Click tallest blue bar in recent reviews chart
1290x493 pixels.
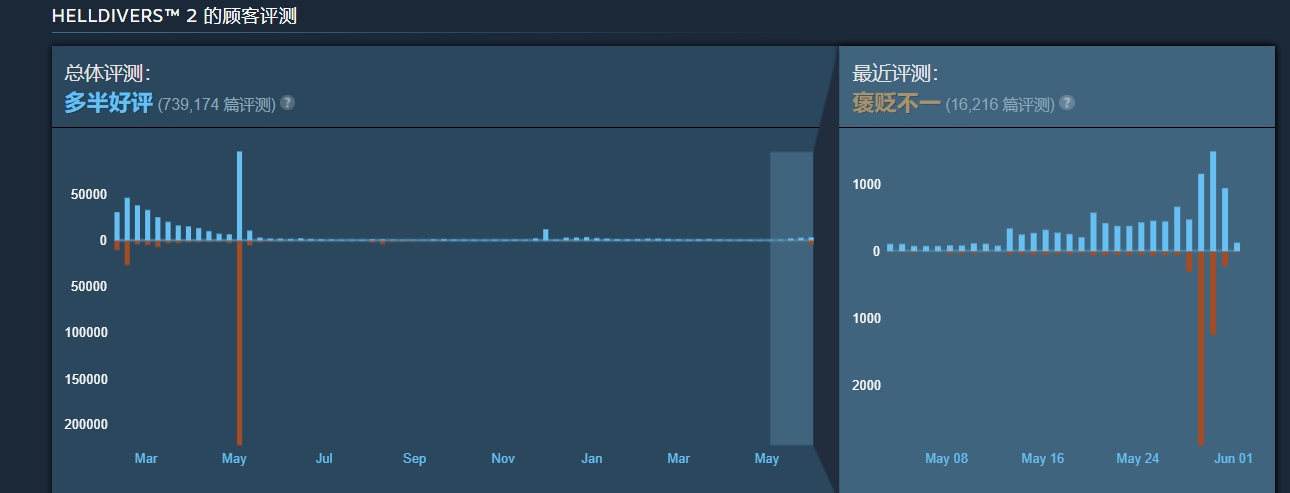[1213, 200]
